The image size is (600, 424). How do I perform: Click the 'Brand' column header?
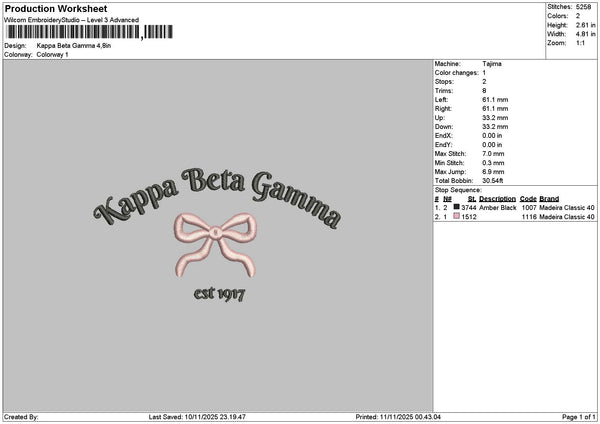[x=549, y=199]
